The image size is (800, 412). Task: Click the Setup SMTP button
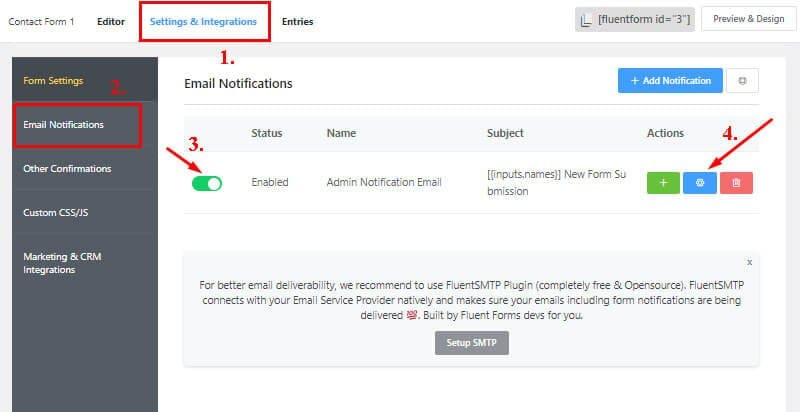(472, 343)
